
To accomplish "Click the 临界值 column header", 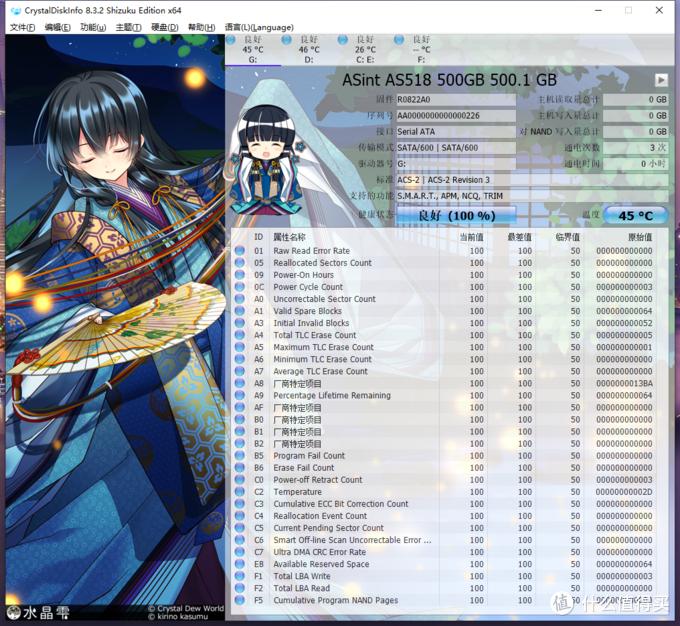I will pos(568,237).
